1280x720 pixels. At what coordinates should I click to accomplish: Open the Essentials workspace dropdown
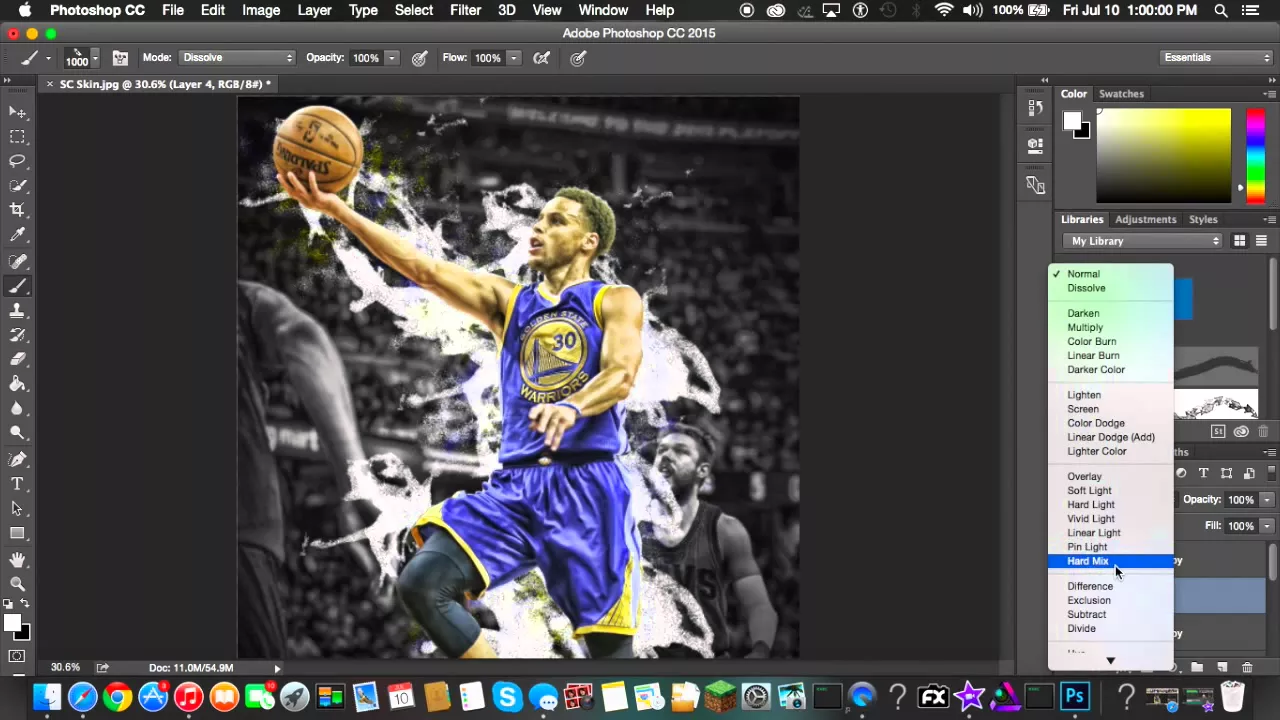1216,58
